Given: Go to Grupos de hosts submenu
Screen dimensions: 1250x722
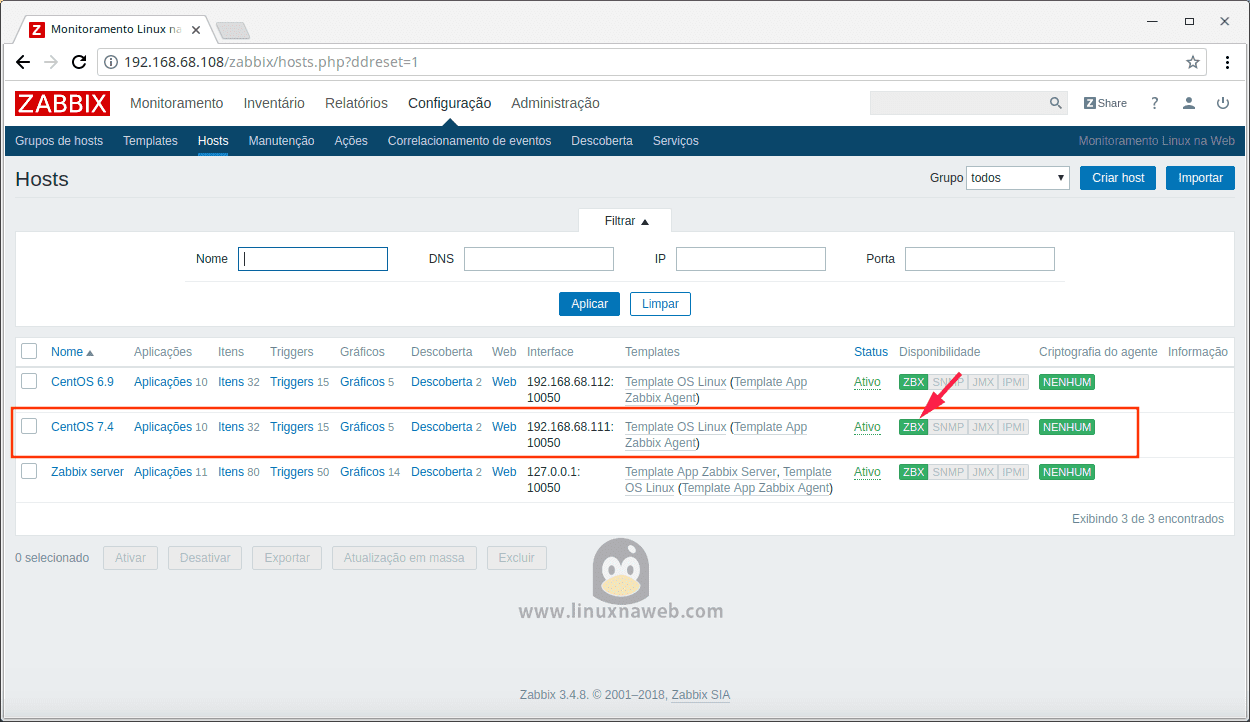Looking at the screenshot, I should click(x=59, y=141).
